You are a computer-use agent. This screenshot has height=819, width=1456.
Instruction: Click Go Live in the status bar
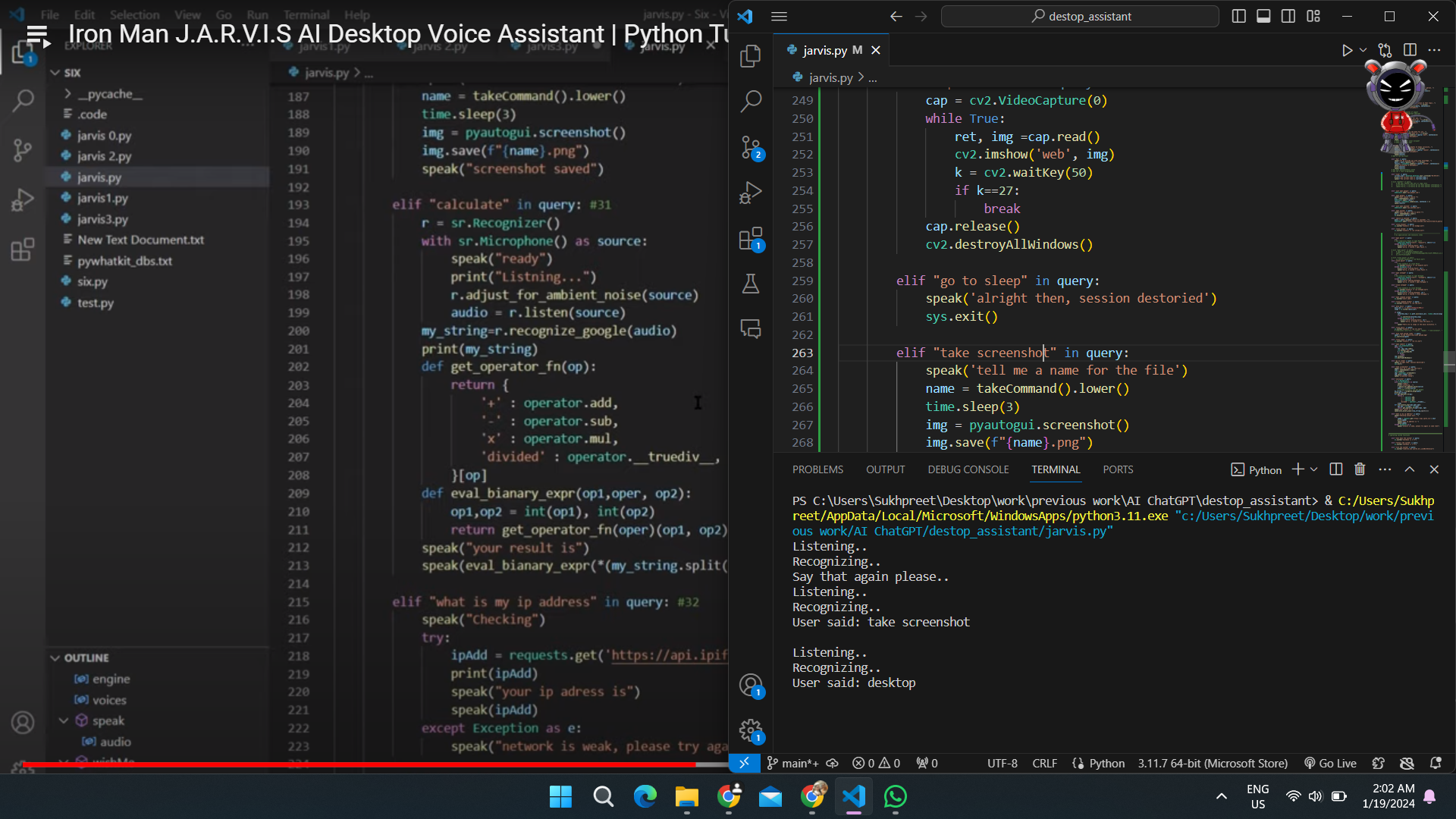click(x=1330, y=763)
